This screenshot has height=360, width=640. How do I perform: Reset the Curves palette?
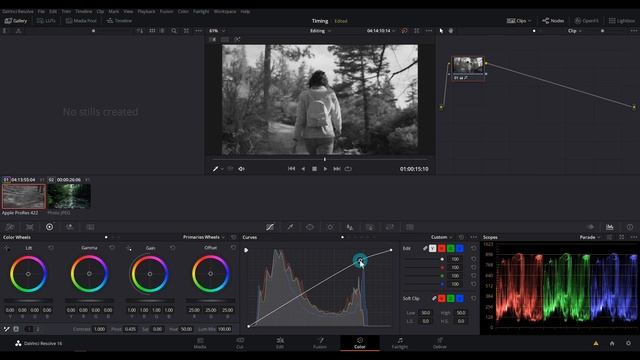coord(461,237)
